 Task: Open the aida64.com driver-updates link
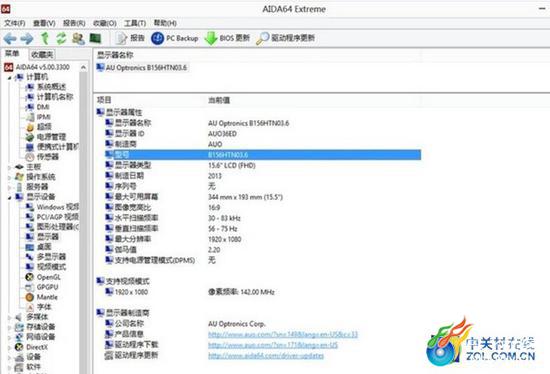[x=266, y=356]
